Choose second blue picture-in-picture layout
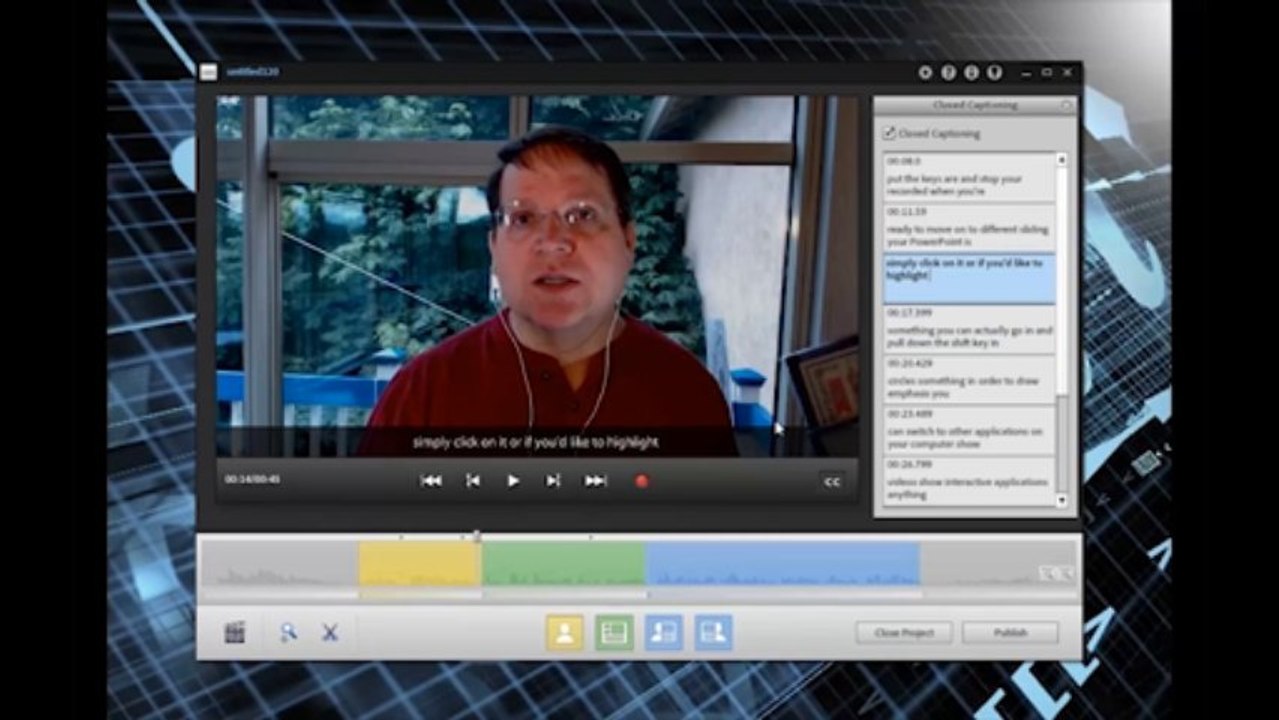 (x=714, y=632)
